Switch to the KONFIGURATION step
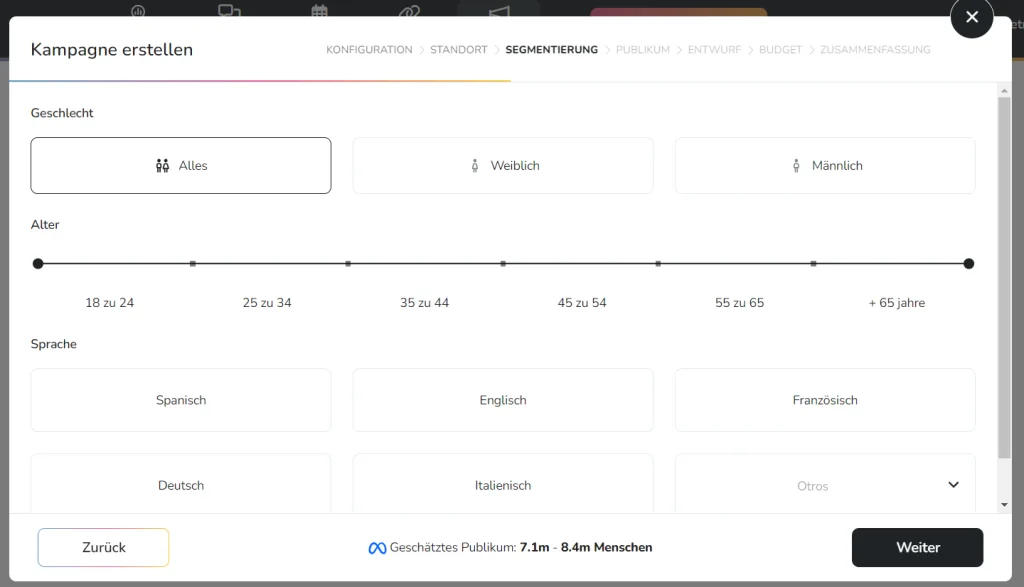1024x587 pixels. [x=369, y=49]
